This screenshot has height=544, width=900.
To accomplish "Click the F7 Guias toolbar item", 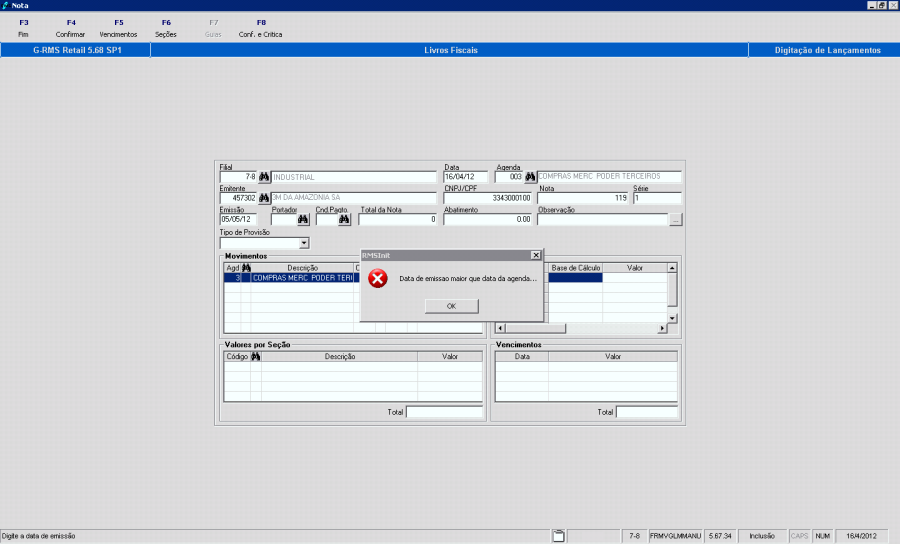I will click(214, 28).
